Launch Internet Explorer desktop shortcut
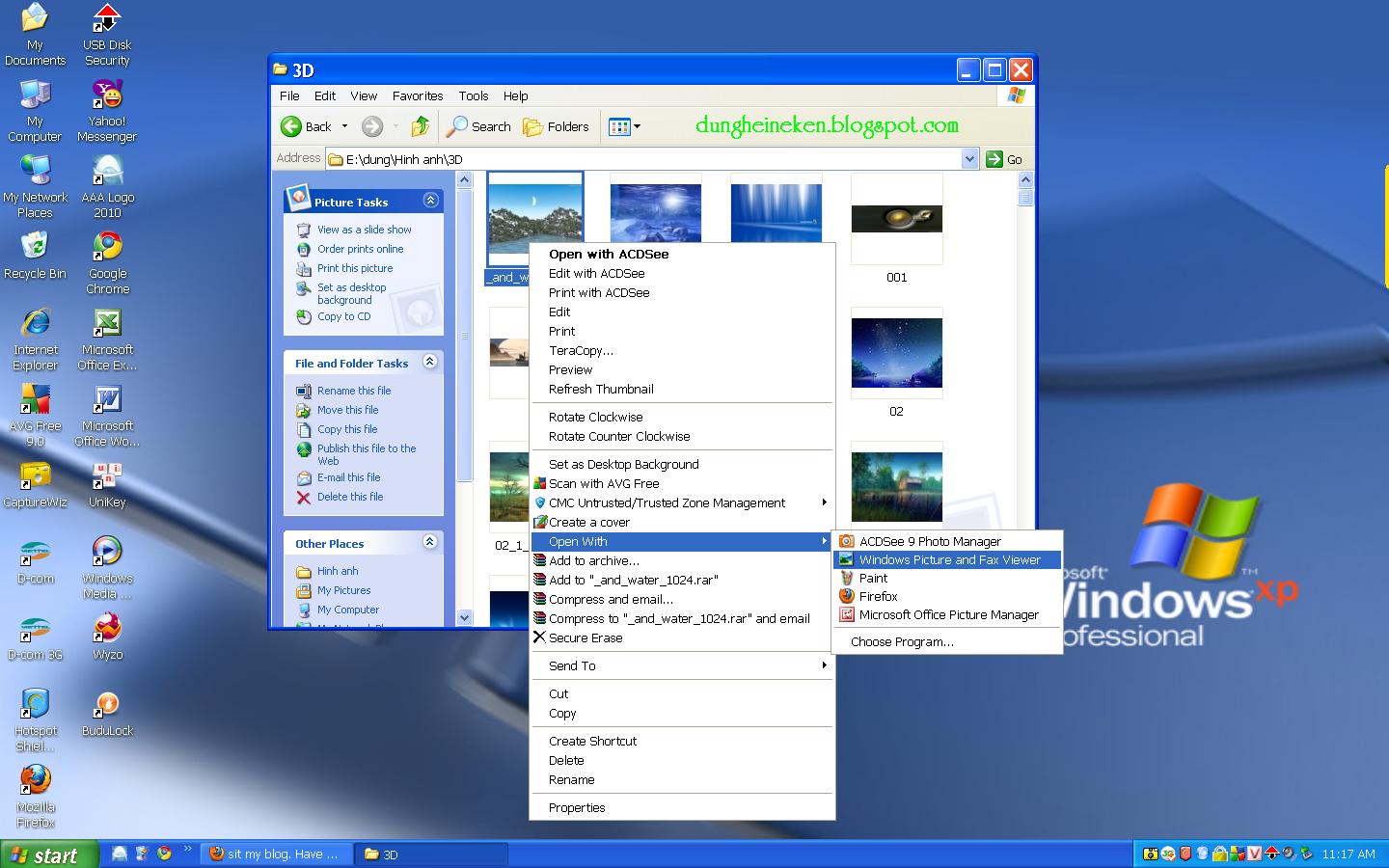 click(35, 339)
